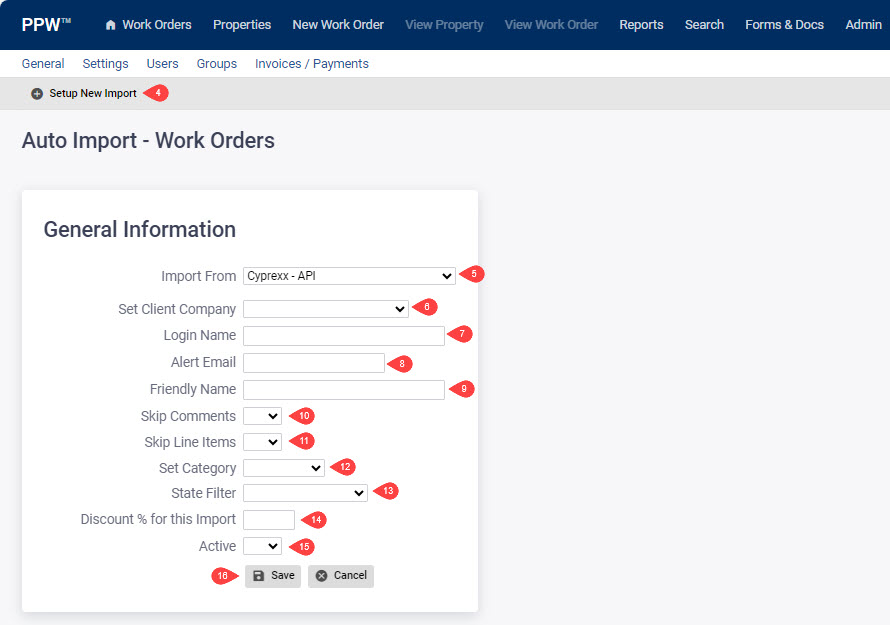Open the Users sub-tab
The height and width of the screenshot is (625, 890).
[162, 64]
